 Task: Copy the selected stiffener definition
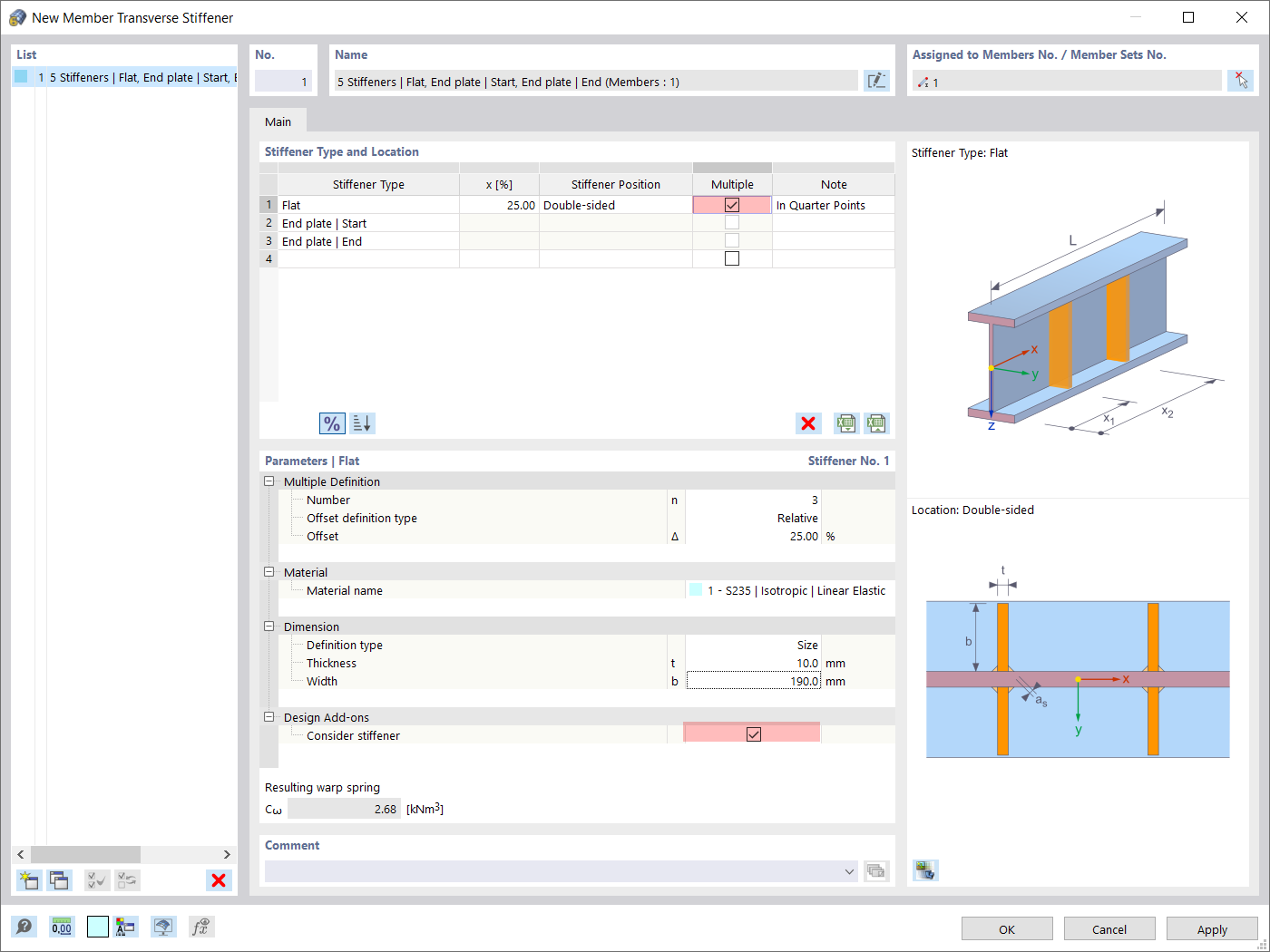pos(59,880)
